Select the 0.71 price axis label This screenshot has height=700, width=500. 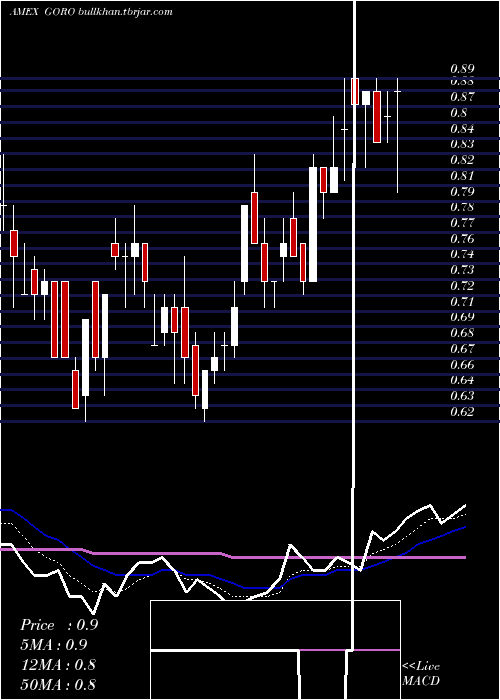462,302
